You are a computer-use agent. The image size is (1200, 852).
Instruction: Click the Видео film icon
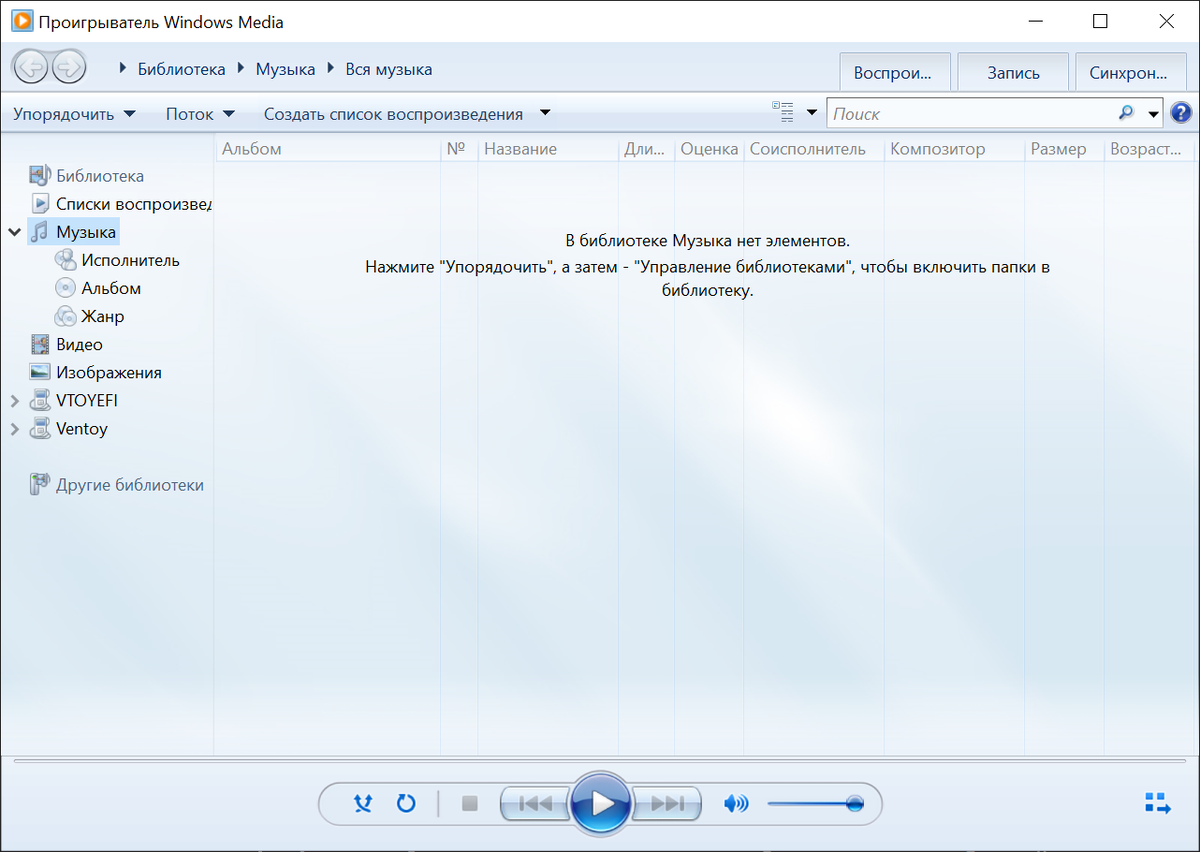coord(40,344)
